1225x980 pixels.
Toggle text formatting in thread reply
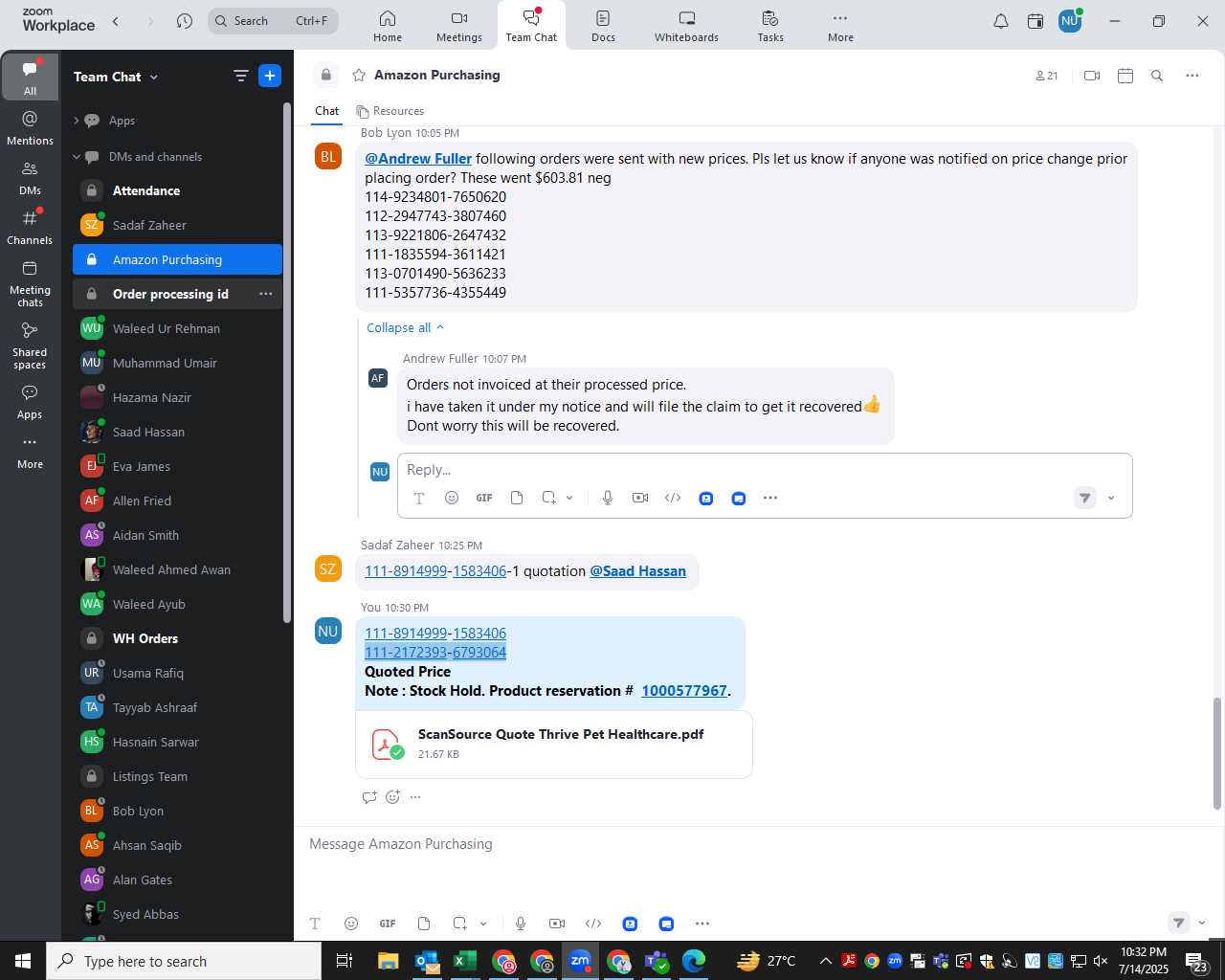419,498
